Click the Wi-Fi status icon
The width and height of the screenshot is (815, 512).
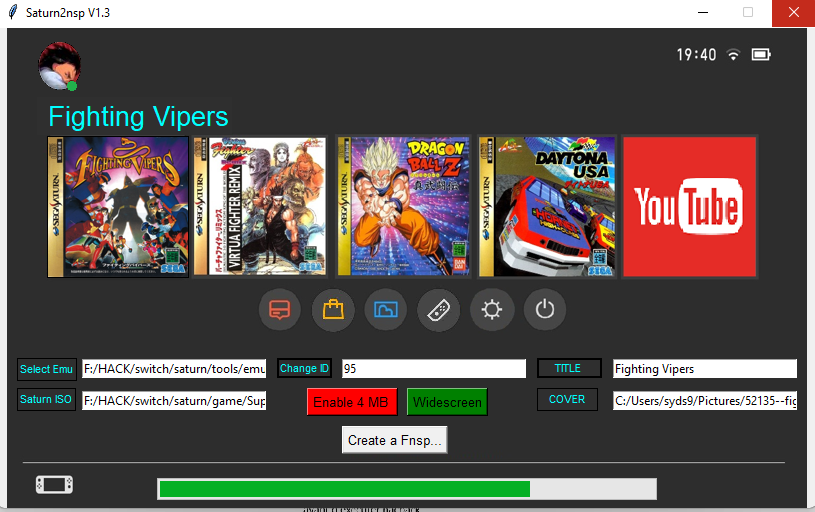click(733, 54)
